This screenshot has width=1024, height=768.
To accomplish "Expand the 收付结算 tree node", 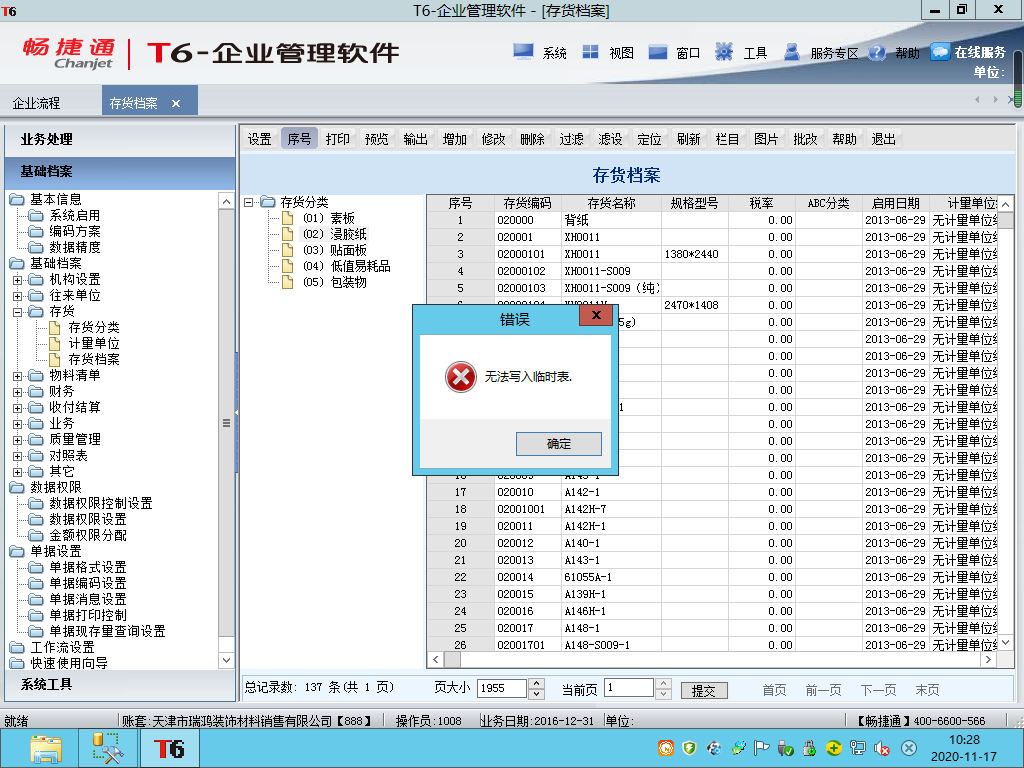I will point(18,408).
